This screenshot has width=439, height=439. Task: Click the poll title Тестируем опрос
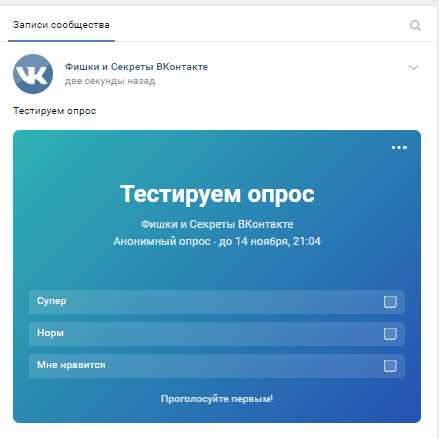coord(217,194)
